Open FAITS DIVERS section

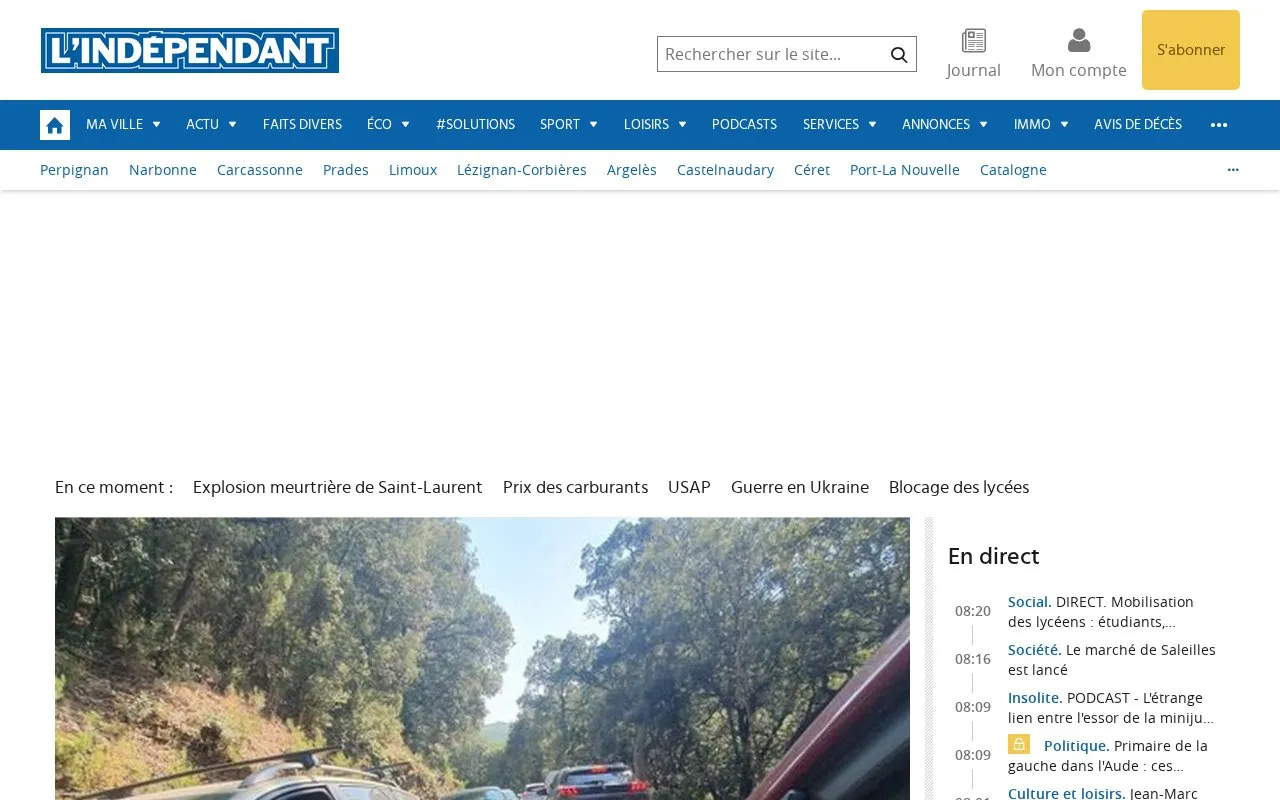[x=302, y=125]
